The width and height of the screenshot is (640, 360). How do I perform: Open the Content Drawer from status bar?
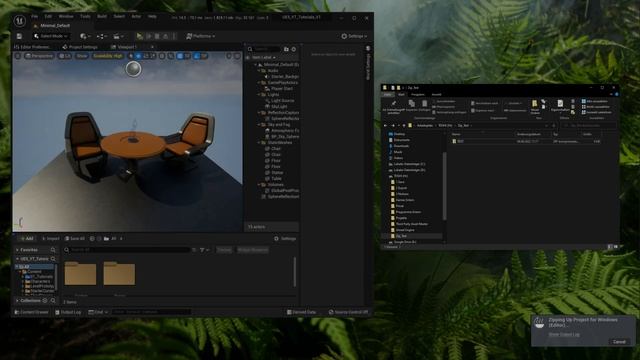pos(31,312)
